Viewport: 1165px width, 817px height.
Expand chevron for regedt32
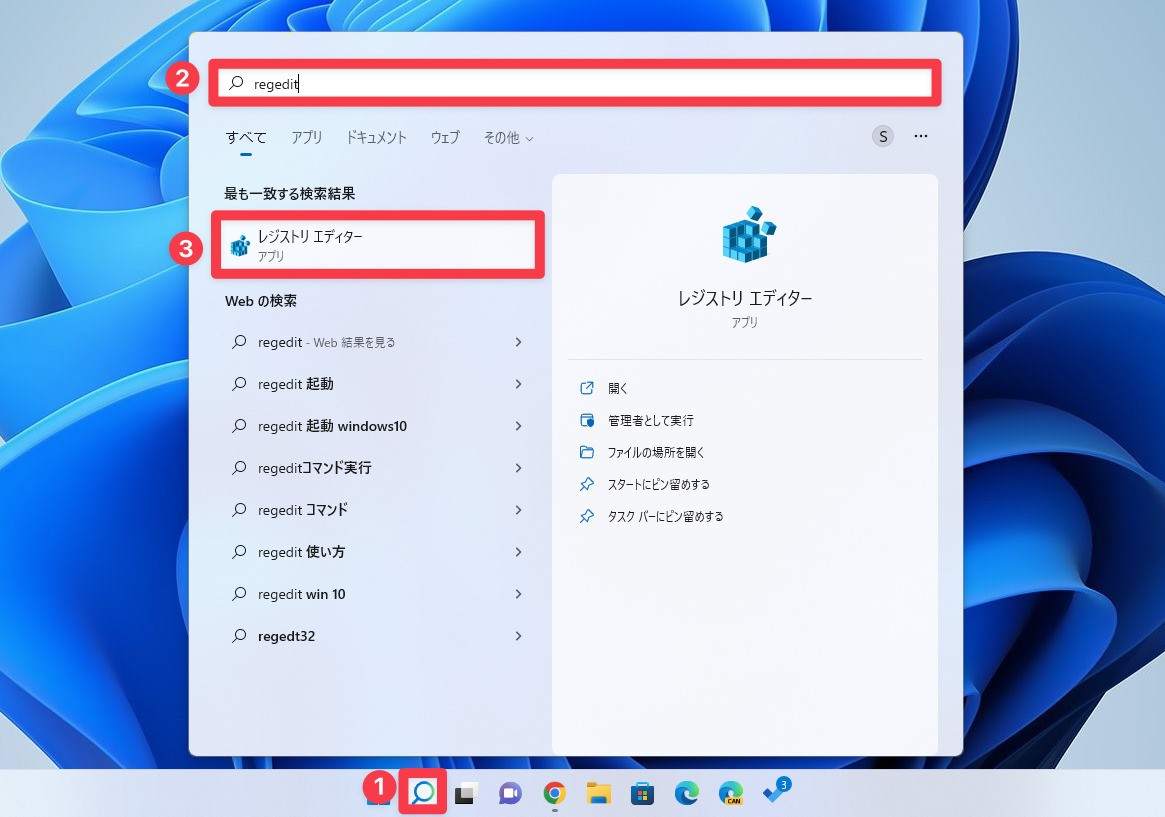pos(519,637)
